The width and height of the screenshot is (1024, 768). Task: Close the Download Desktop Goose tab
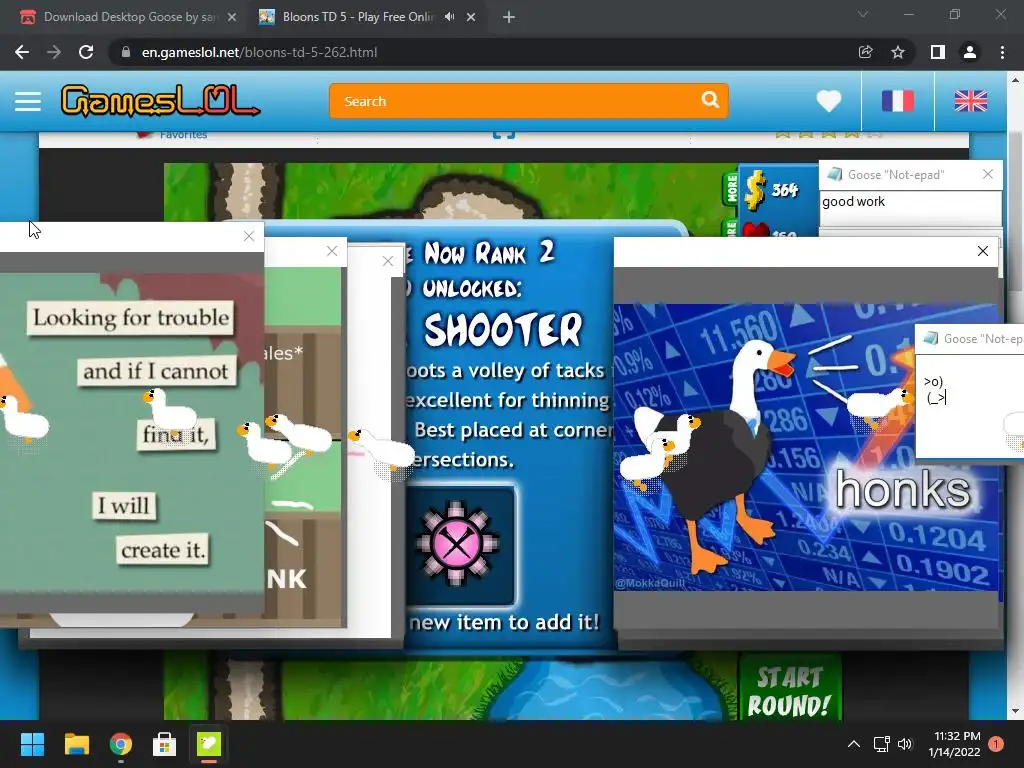click(x=232, y=17)
